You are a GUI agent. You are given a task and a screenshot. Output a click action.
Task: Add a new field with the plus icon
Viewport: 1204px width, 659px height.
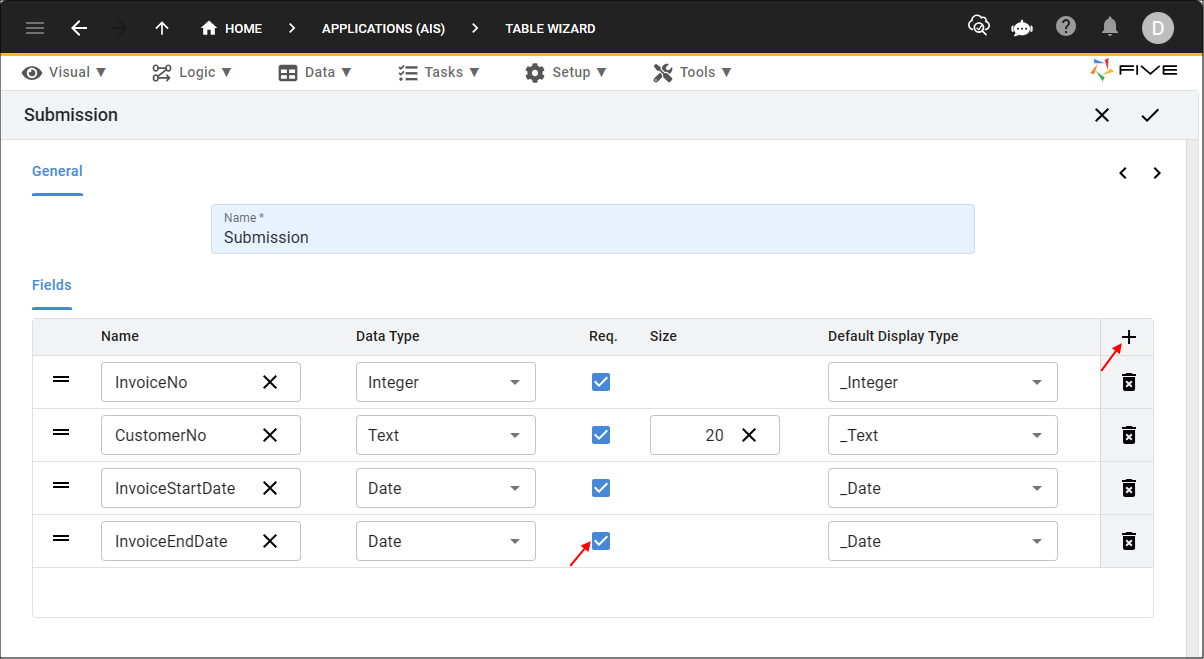1127,337
